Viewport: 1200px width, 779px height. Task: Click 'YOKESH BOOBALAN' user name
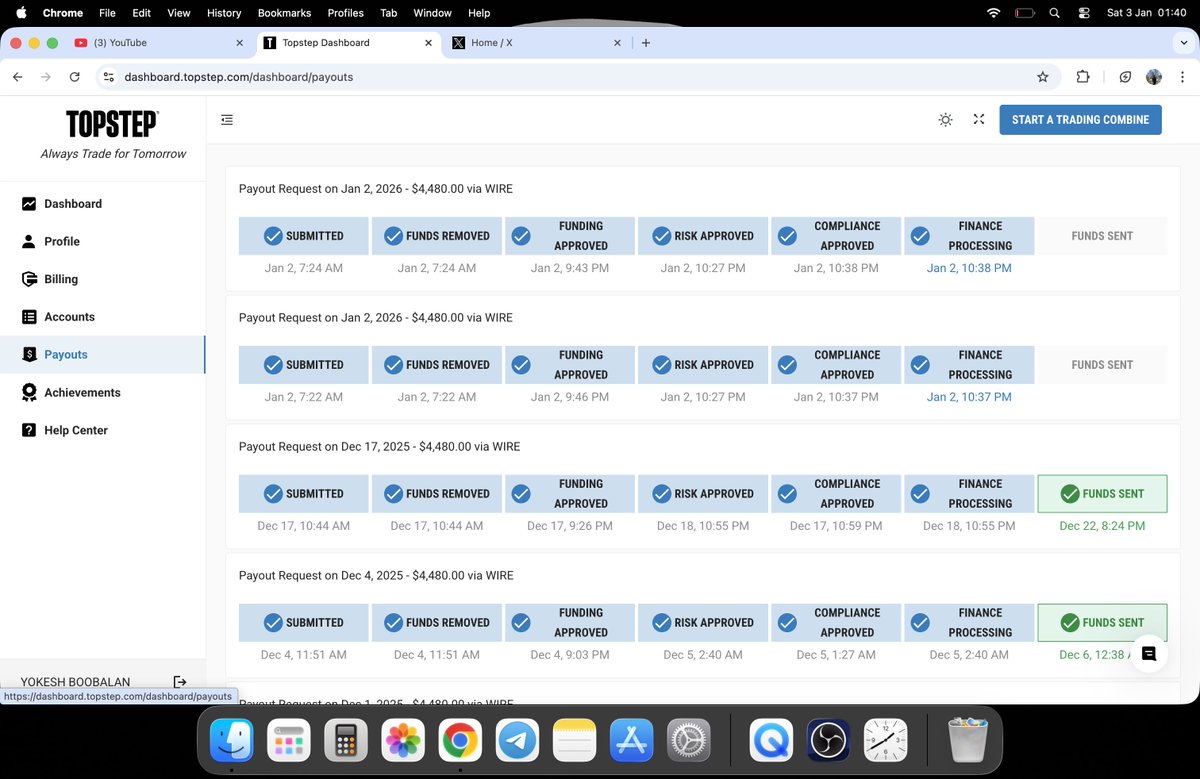pyautogui.click(x=75, y=683)
